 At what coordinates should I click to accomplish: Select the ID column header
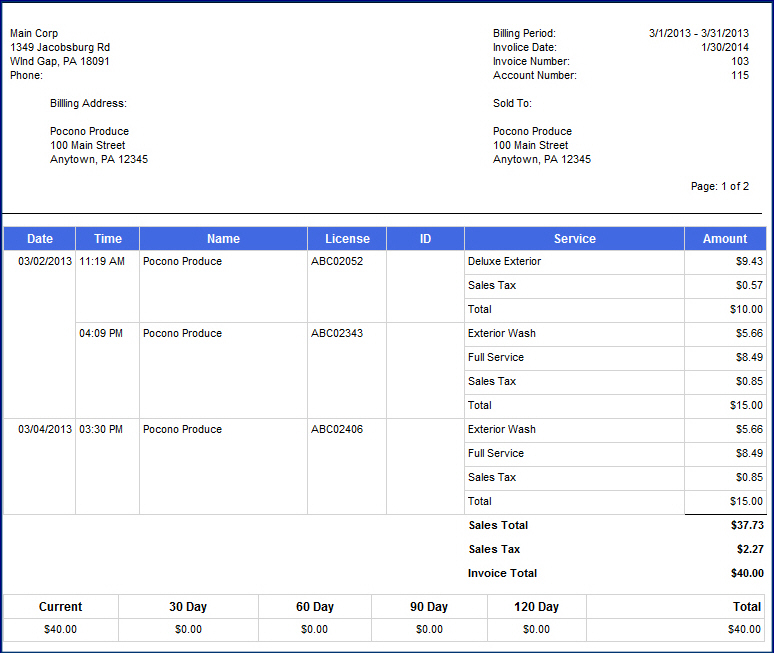425,239
